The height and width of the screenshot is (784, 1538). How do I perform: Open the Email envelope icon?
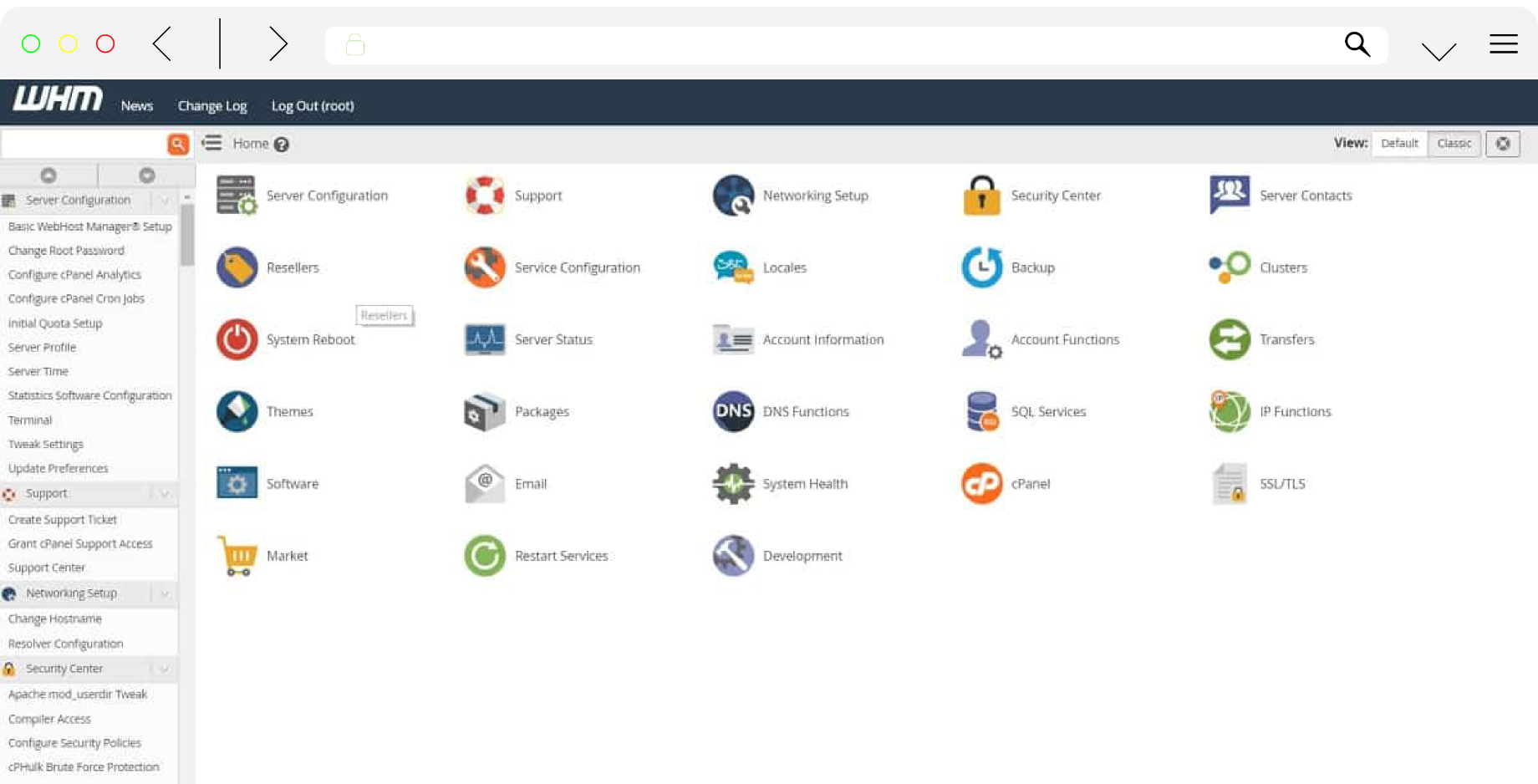(485, 483)
